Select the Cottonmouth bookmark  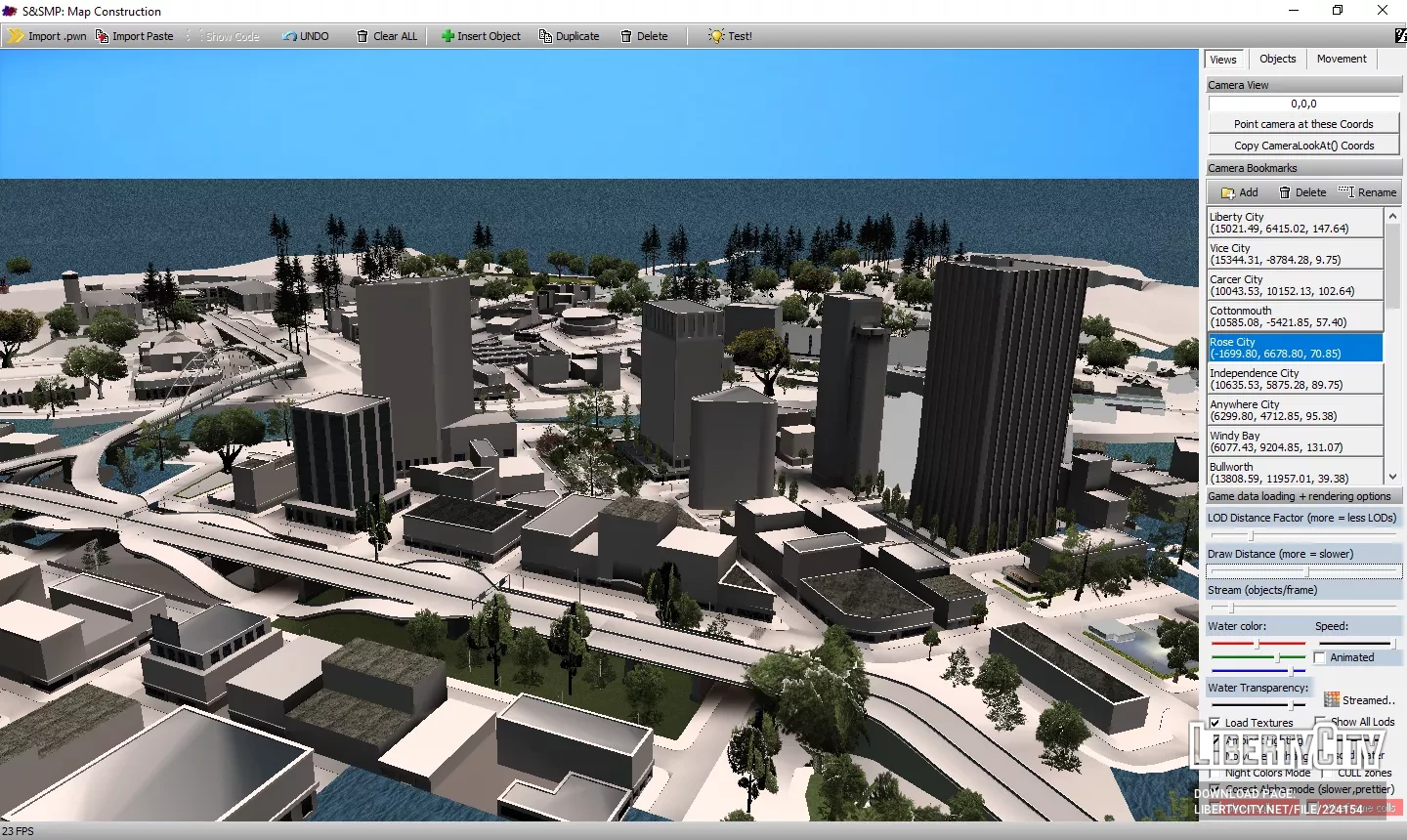[1296, 316]
